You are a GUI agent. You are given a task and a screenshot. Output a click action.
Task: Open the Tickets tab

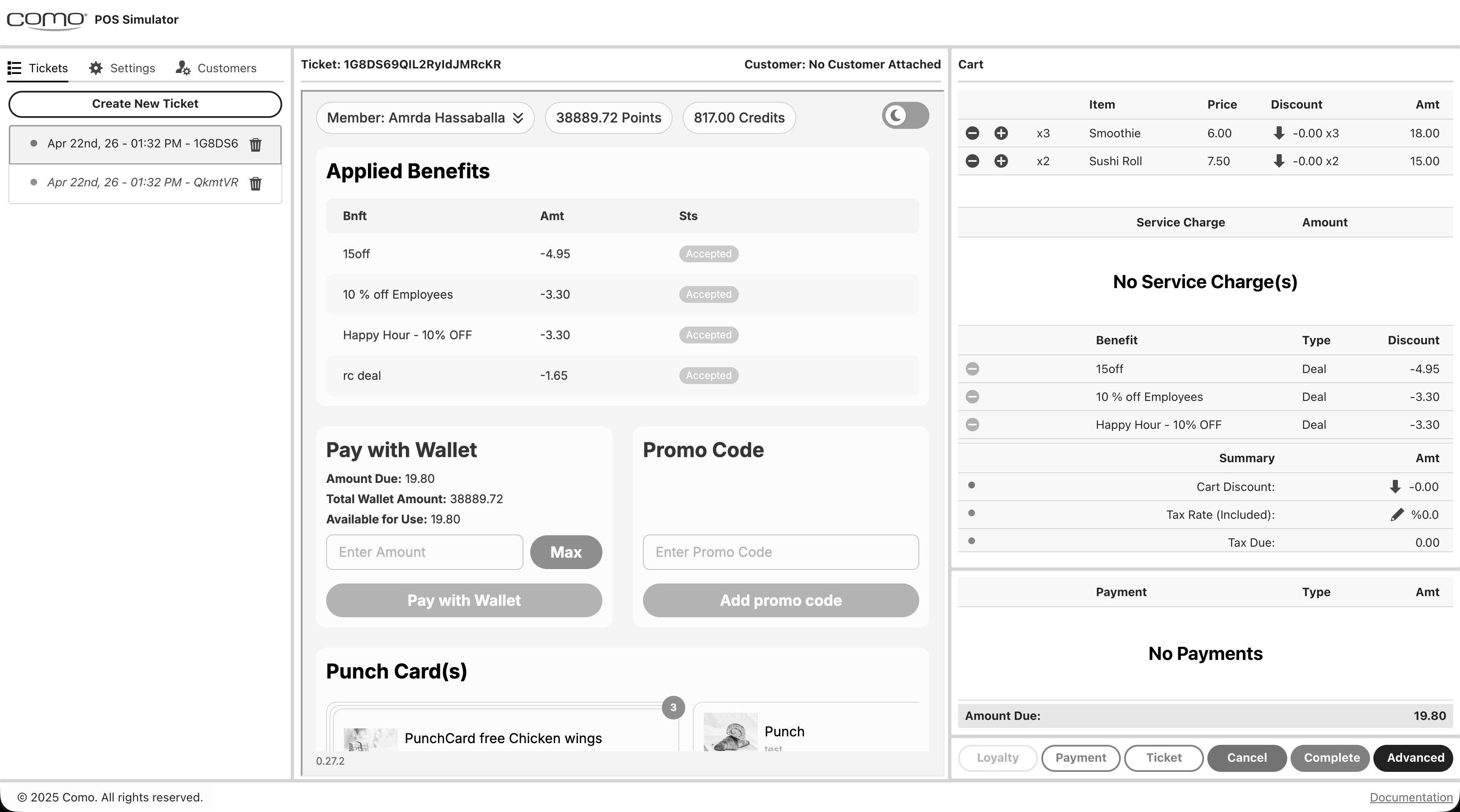38,68
